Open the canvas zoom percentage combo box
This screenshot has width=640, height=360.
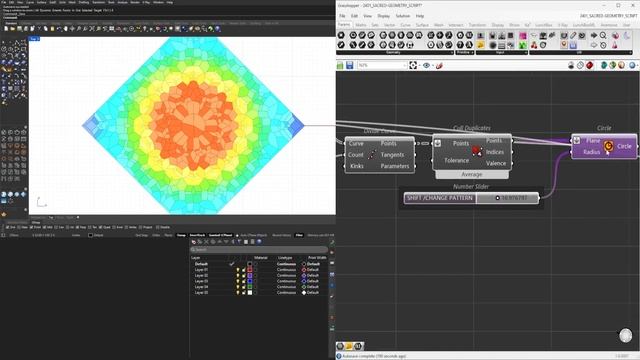pos(382,65)
